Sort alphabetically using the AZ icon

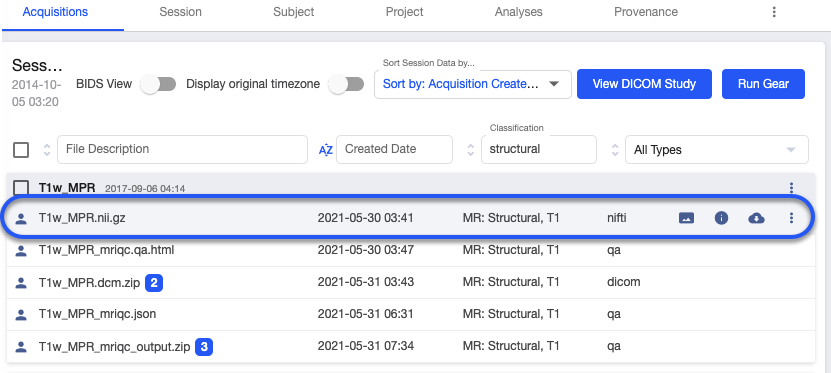pyautogui.click(x=325, y=150)
